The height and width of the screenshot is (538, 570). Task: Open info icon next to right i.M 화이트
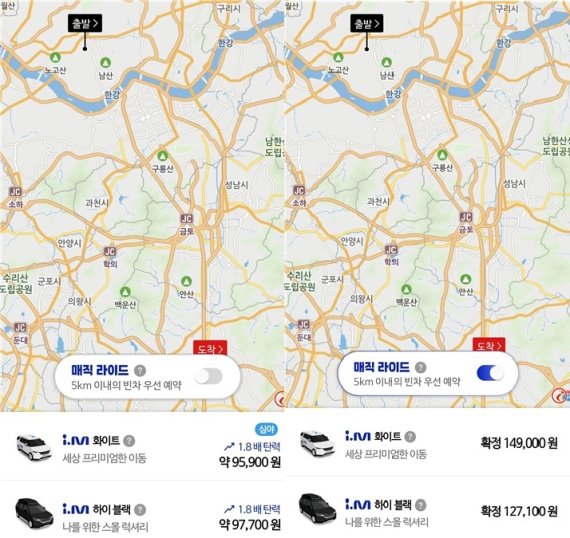pyautogui.click(x=410, y=436)
